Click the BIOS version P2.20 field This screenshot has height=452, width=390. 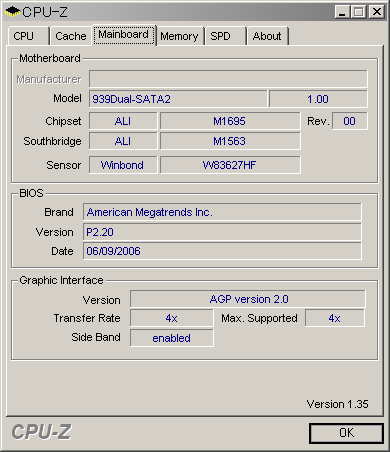tap(222, 232)
